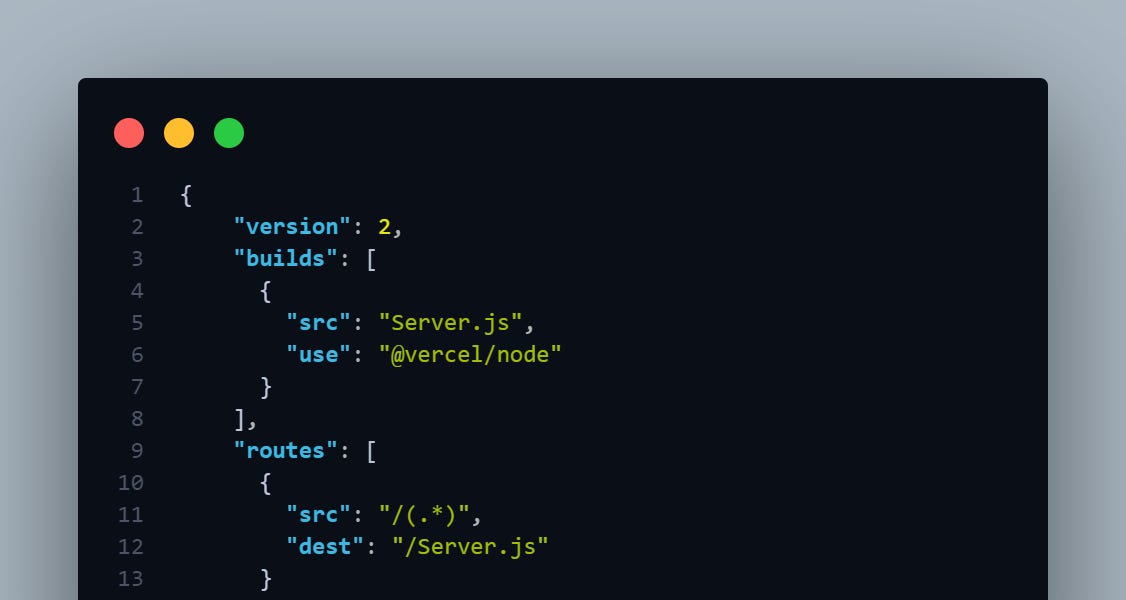Click the "builds" key text
The image size is (1126, 600).
(285, 258)
